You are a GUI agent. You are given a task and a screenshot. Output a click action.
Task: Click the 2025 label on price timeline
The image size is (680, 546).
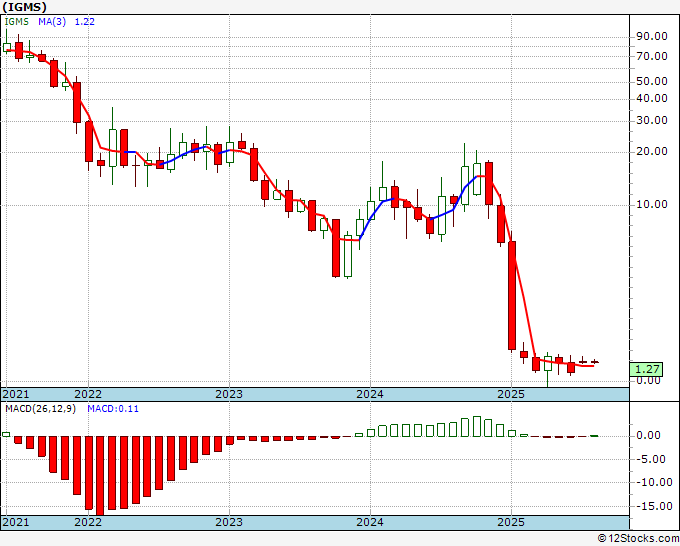point(511,394)
